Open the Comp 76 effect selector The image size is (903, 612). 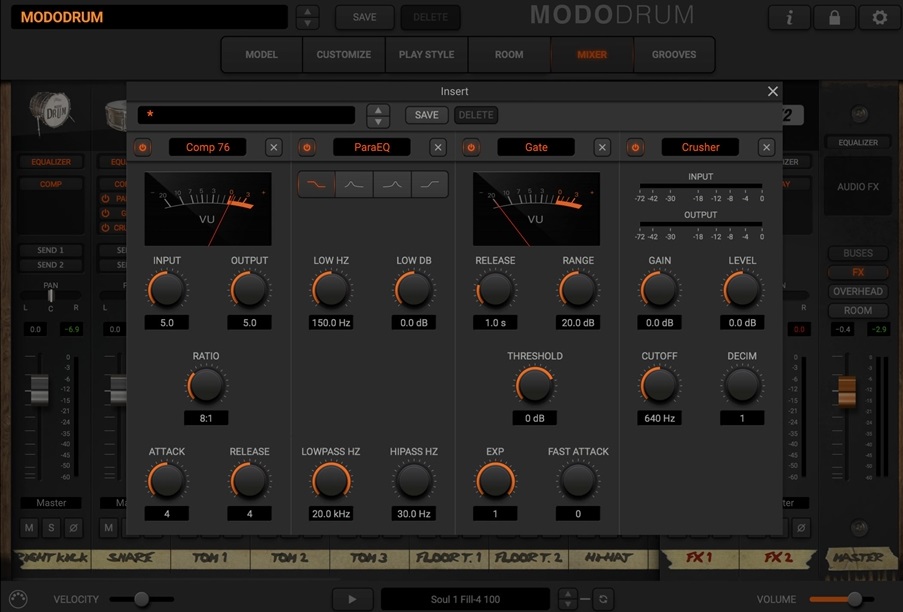pyautogui.click(x=207, y=147)
